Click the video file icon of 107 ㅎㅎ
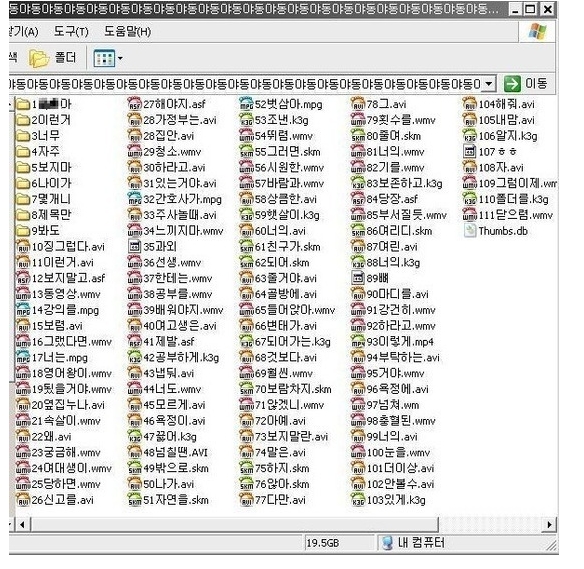The height and width of the screenshot is (569, 584). 470,152
